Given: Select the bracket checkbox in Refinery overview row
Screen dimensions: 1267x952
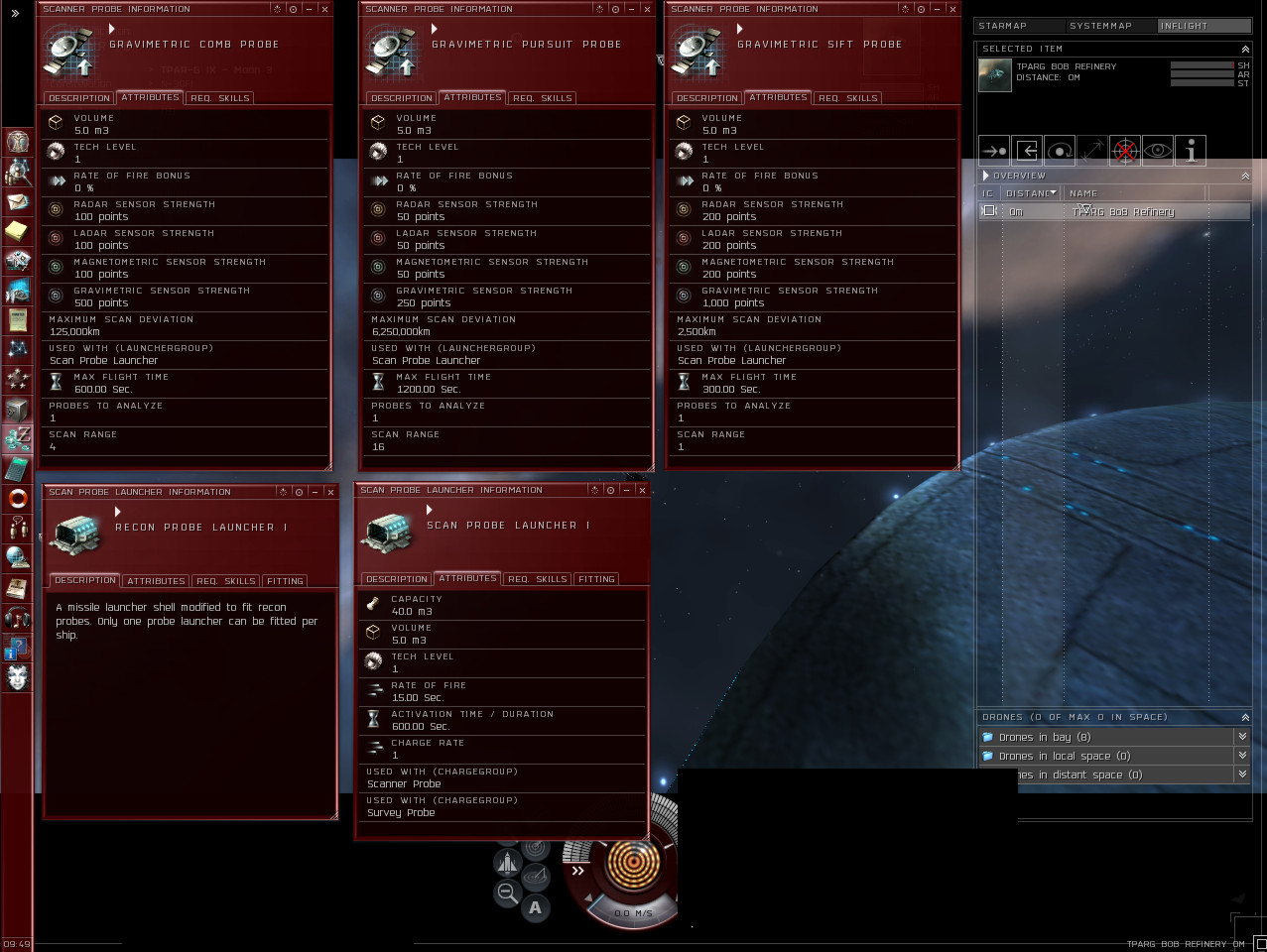Looking at the screenshot, I should coord(988,211).
